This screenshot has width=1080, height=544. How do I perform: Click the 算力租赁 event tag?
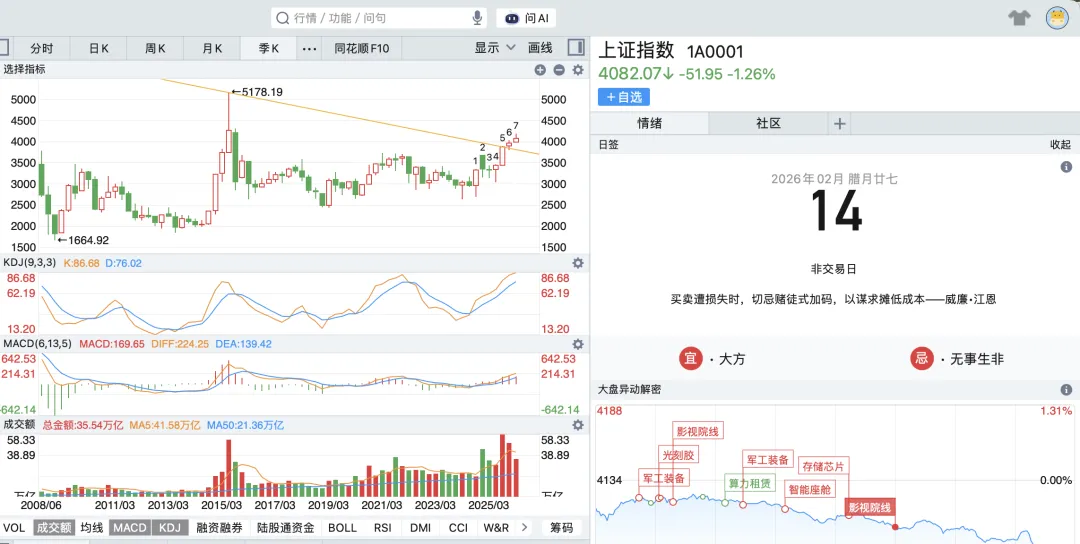point(750,483)
